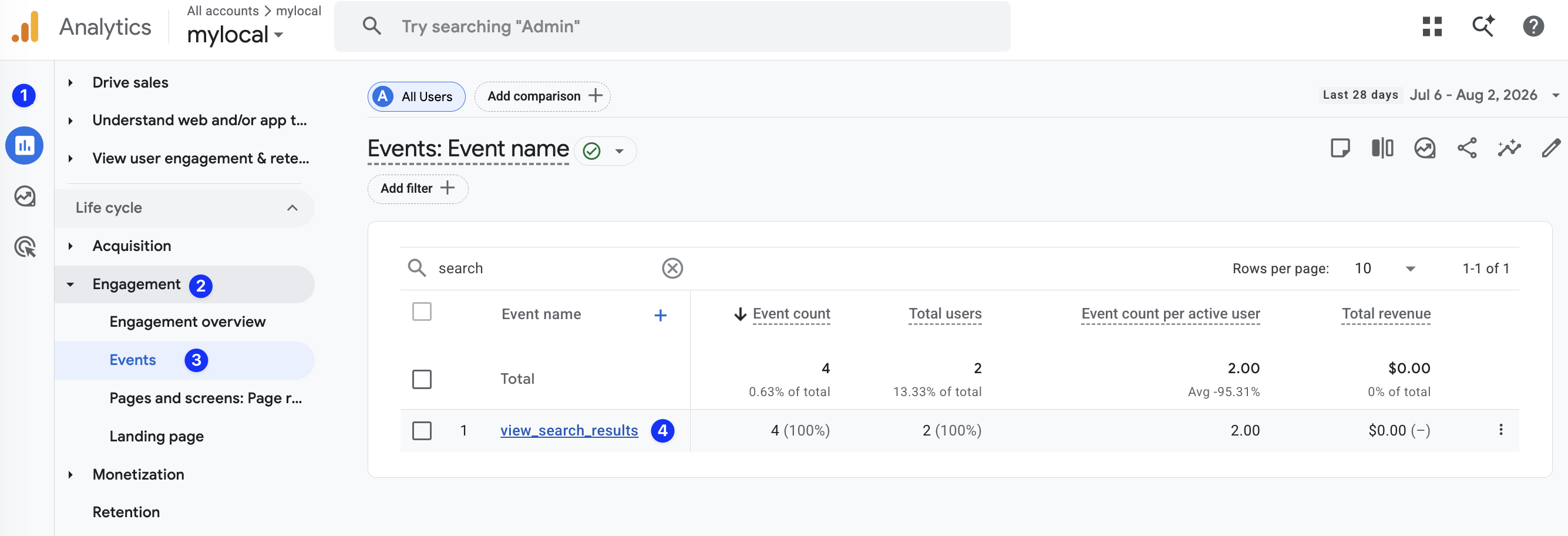The width and height of the screenshot is (1568, 536).
Task: Click the report status green check icon
Action: (x=591, y=150)
